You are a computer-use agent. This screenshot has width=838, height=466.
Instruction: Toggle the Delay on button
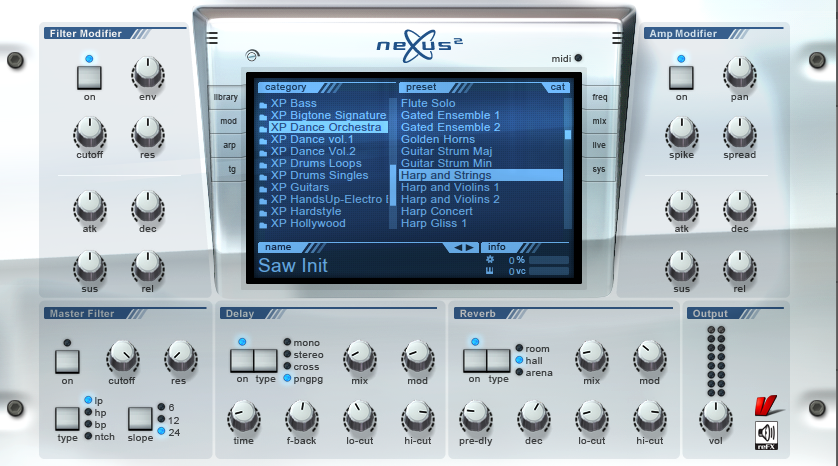242,361
